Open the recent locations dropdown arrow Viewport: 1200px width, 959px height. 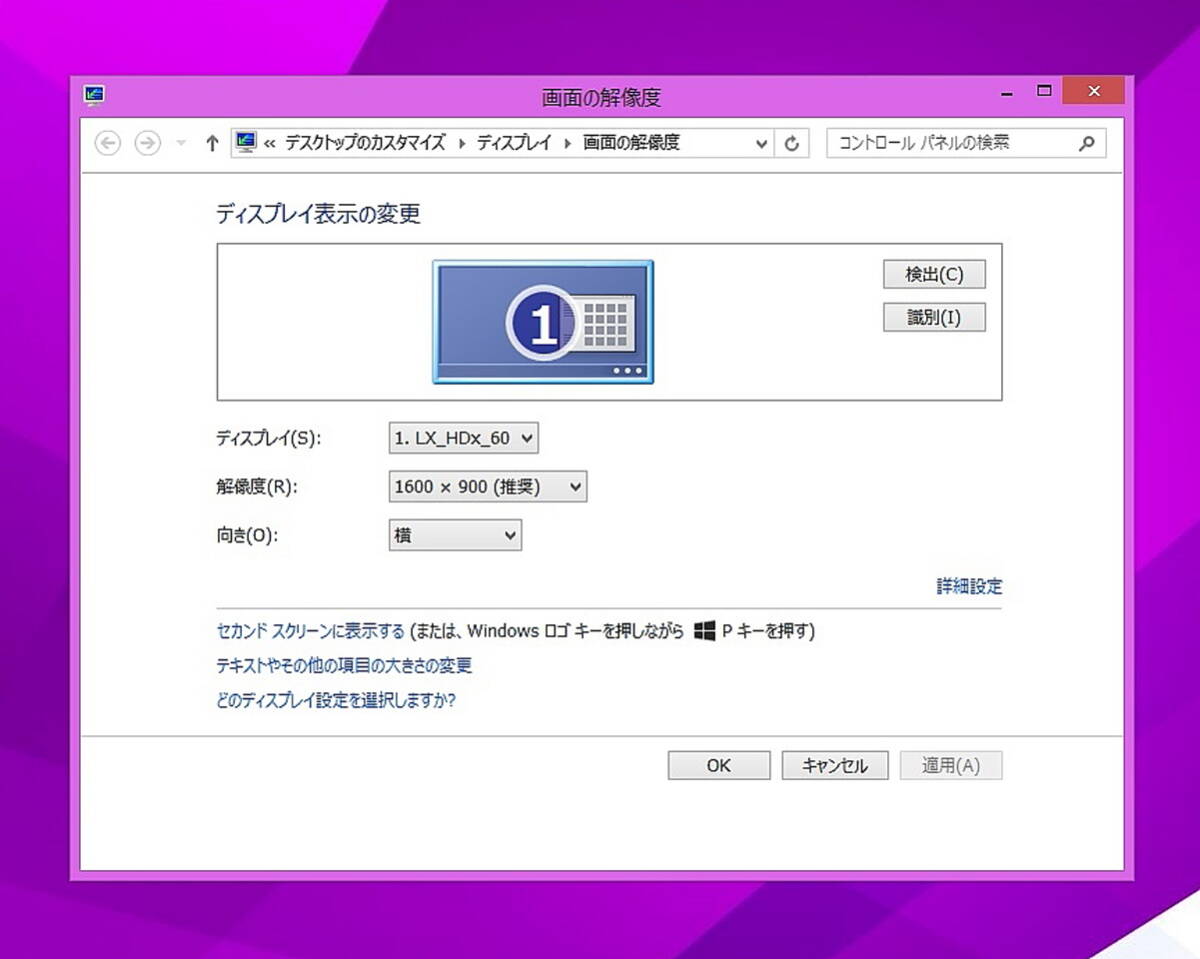(181, 143)
